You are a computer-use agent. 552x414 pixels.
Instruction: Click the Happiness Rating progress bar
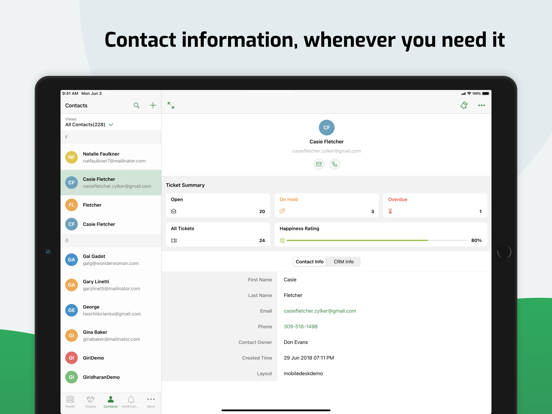[x=377, y=240]
